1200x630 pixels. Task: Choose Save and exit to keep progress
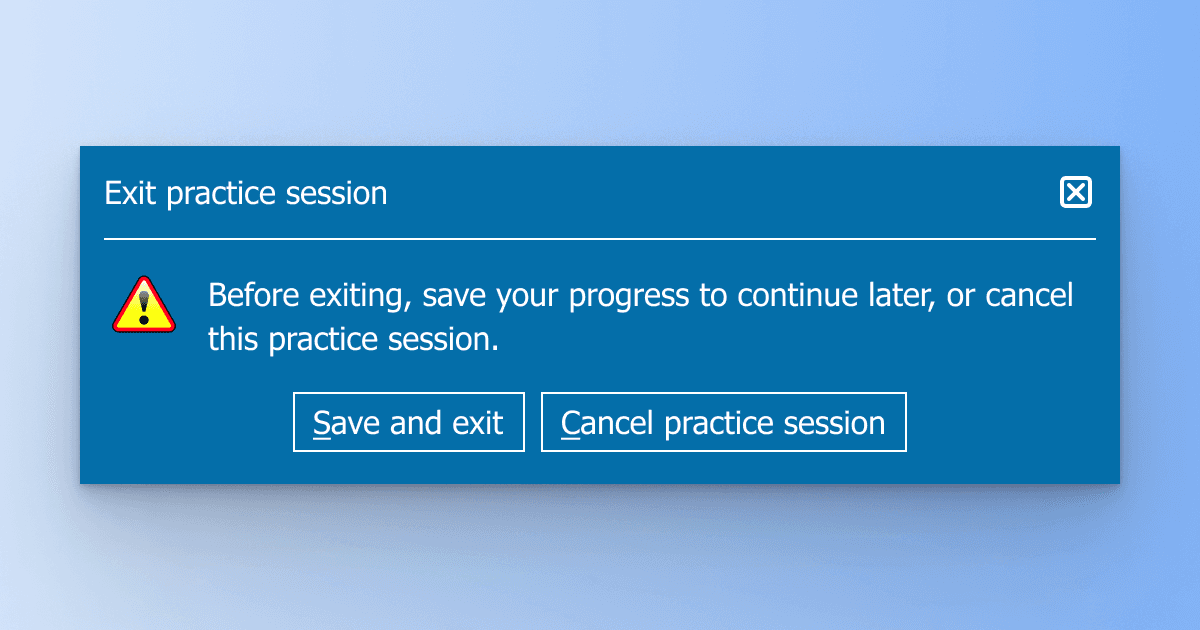pos(408,421)
